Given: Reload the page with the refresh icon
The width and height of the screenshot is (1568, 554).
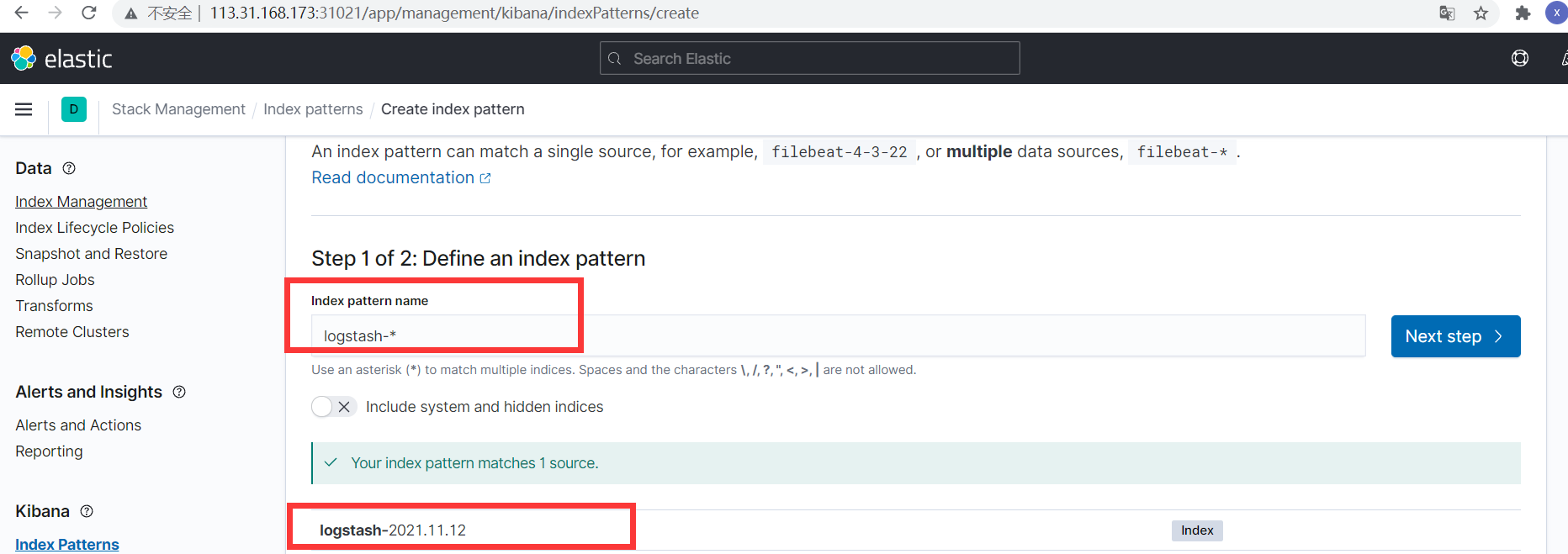Looking at the screenshot, I should 88,13.
